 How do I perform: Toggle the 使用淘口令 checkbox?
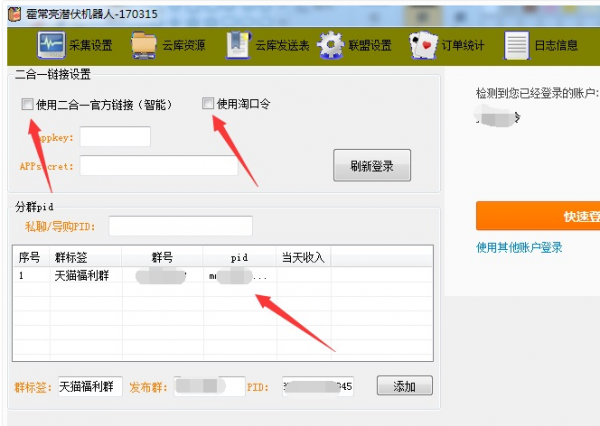pos(208,104)
